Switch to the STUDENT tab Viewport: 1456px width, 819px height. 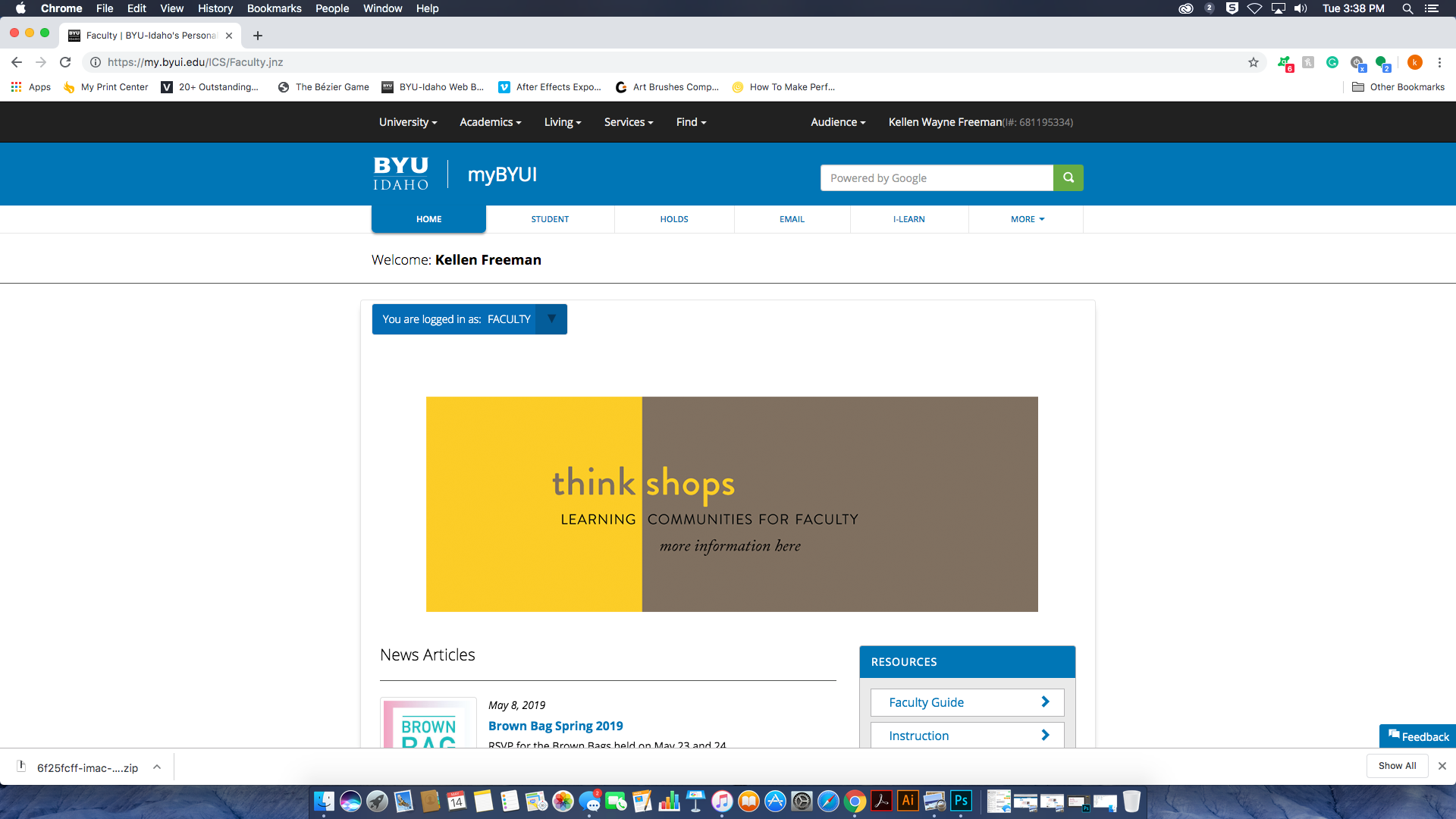(x=550, y=219)
